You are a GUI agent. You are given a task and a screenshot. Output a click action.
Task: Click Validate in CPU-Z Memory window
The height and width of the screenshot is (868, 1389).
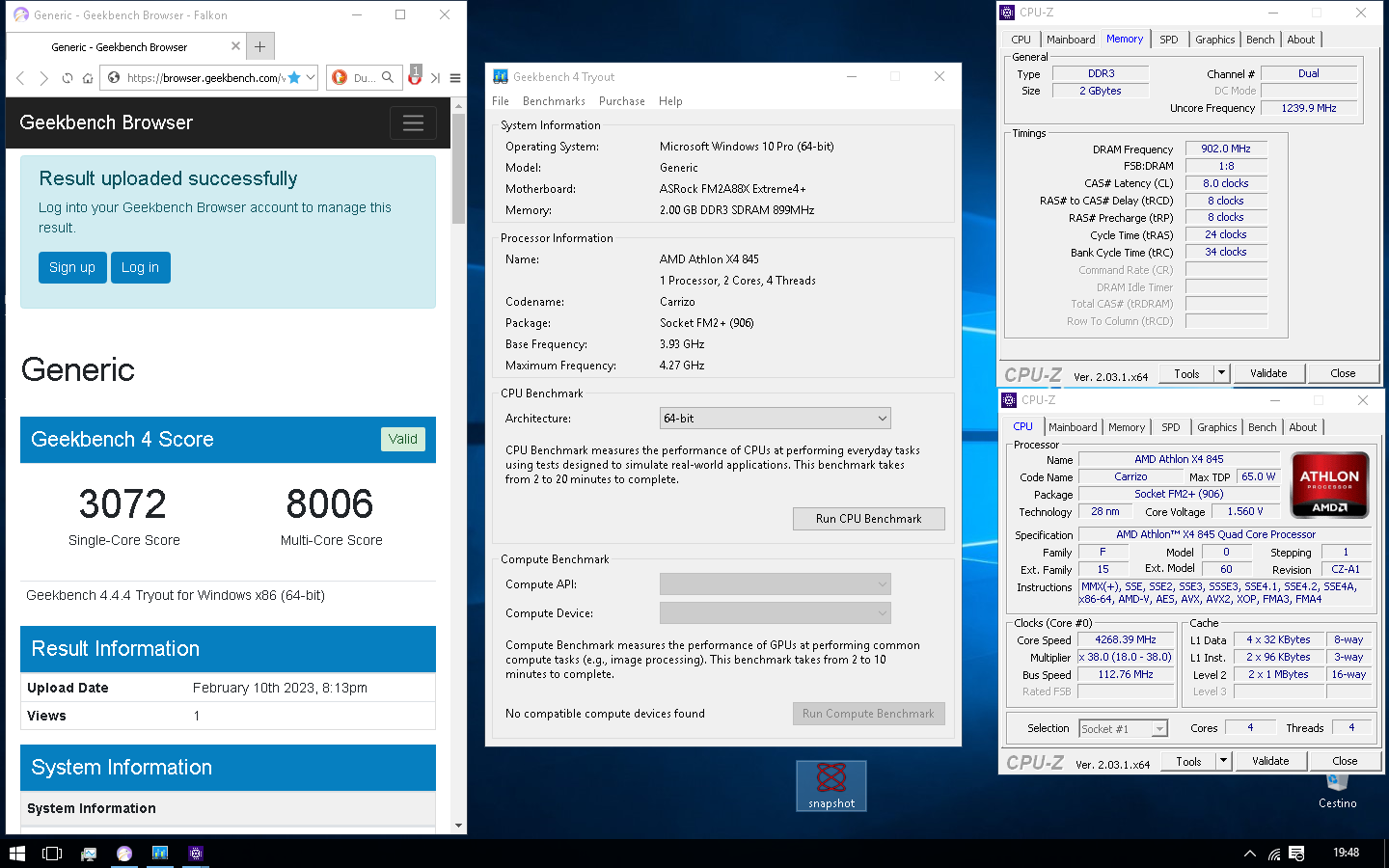[x=1268, y=373]
